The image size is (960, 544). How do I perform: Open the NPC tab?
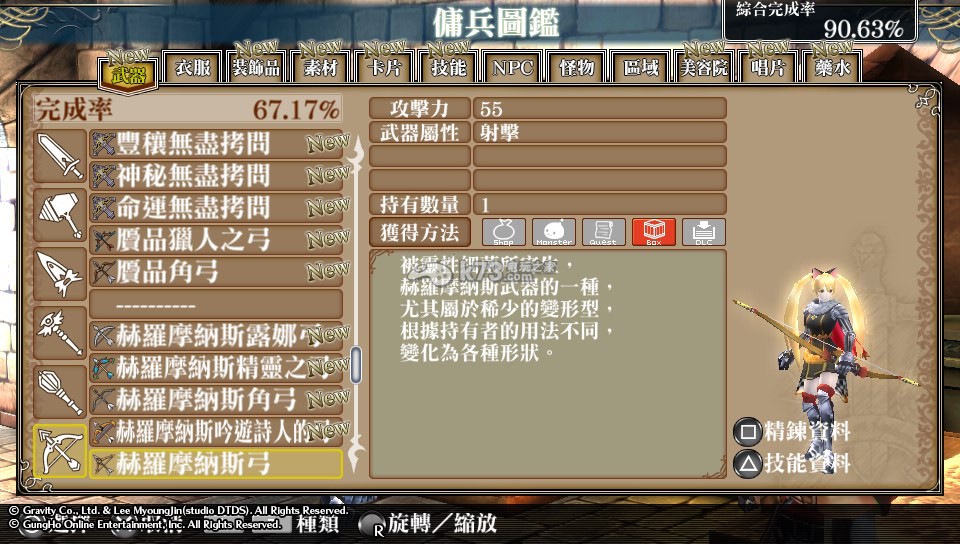[512, 67]
